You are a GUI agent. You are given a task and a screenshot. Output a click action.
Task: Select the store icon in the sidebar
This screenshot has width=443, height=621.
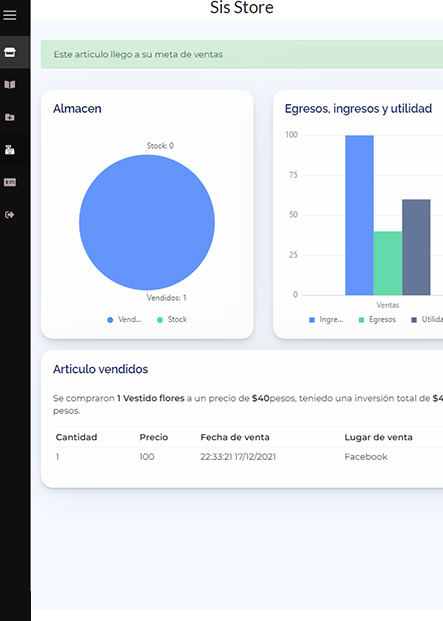click(10, 52)
